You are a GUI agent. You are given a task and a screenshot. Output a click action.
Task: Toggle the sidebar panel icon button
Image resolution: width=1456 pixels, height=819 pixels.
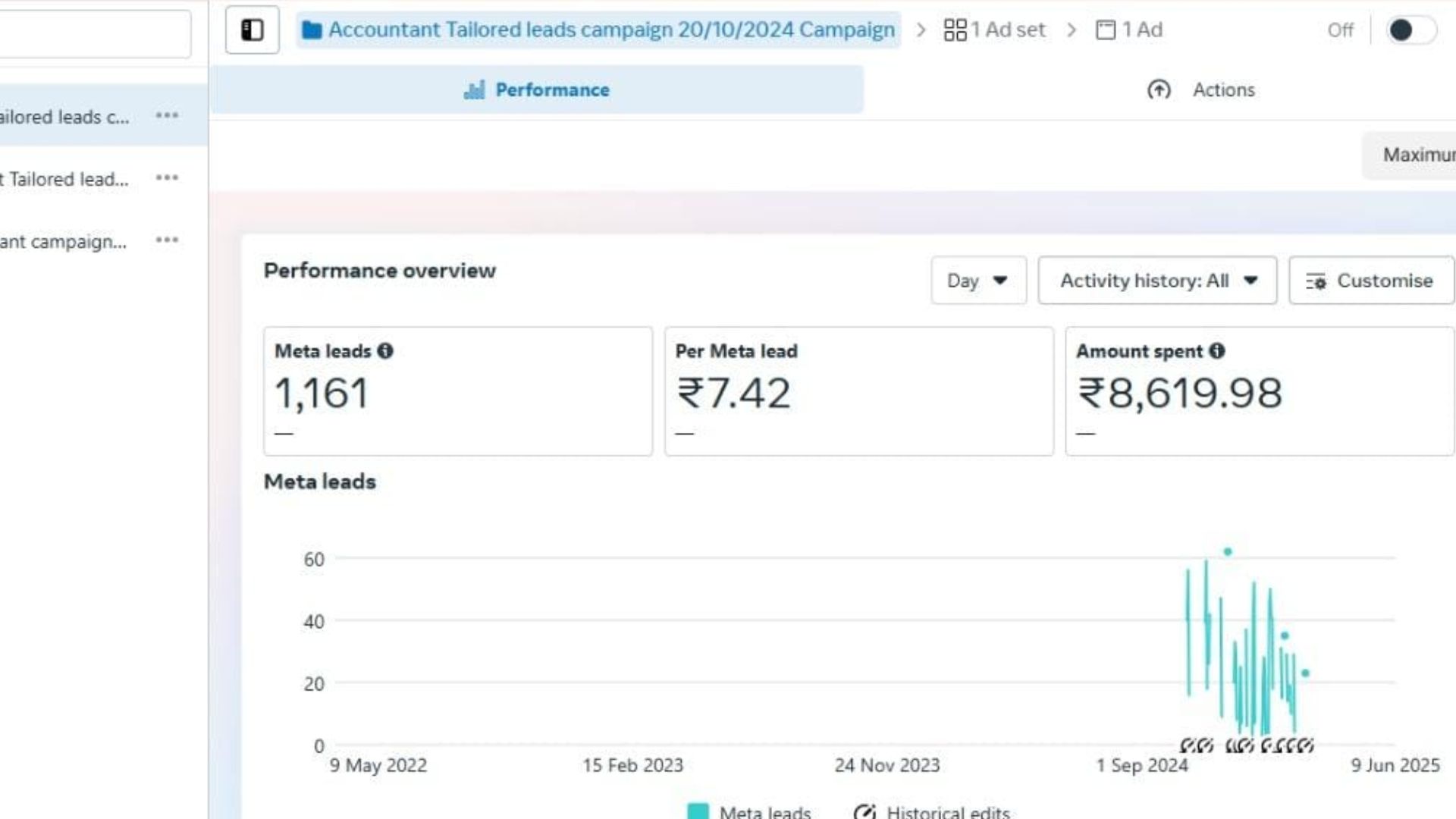tap(252, 30)
